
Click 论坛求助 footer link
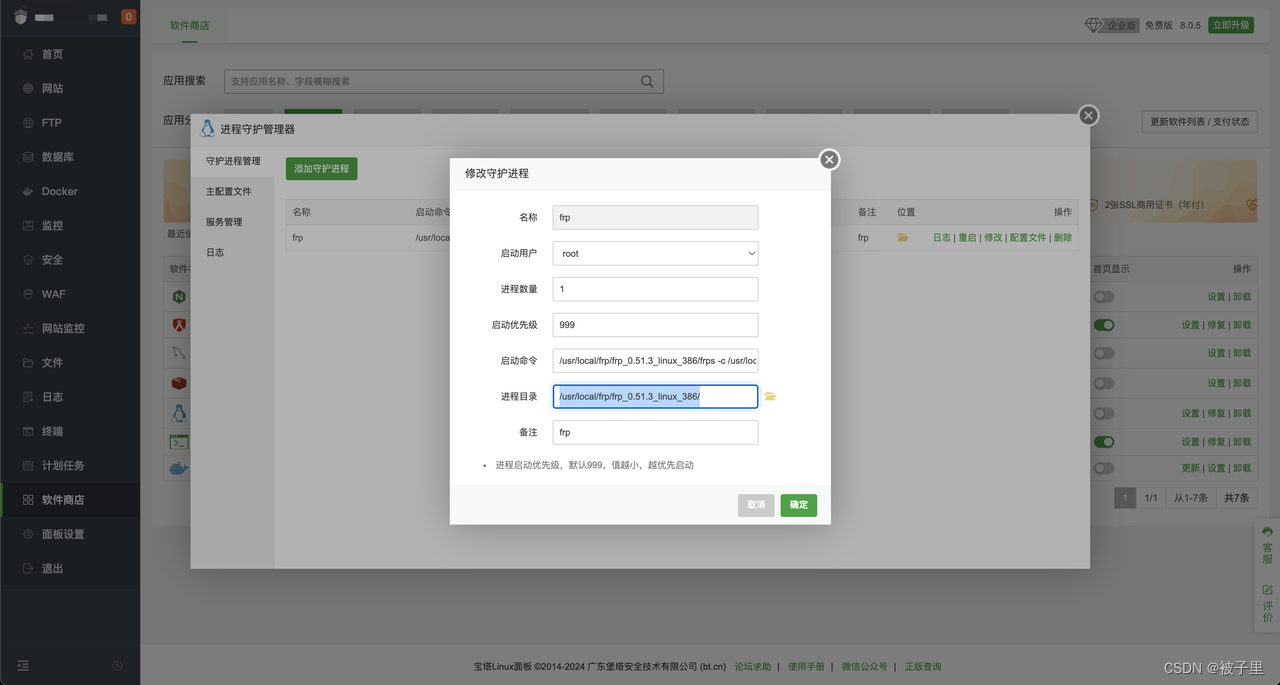pyautogui.click(x=753, y=666)
